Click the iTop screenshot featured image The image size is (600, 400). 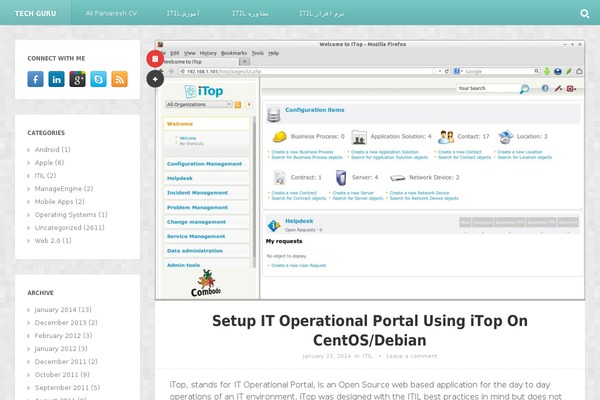[370, 170]
